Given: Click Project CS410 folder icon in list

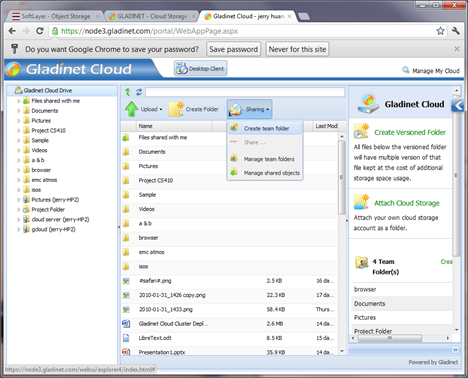Looking at the screenshot, I should coord(126,180).
